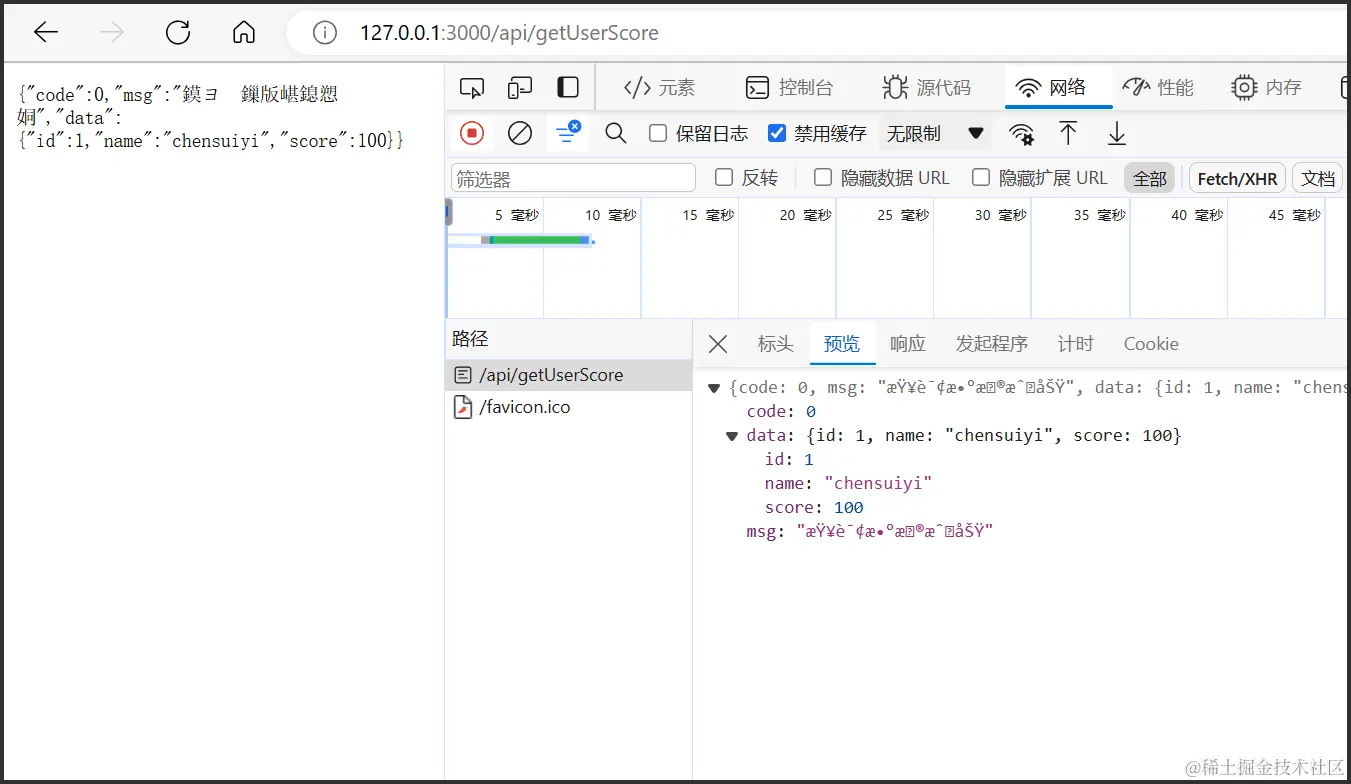Toggle the network filter icon
This screenshot has height=784, width=1351.
[x=568, y=133]
